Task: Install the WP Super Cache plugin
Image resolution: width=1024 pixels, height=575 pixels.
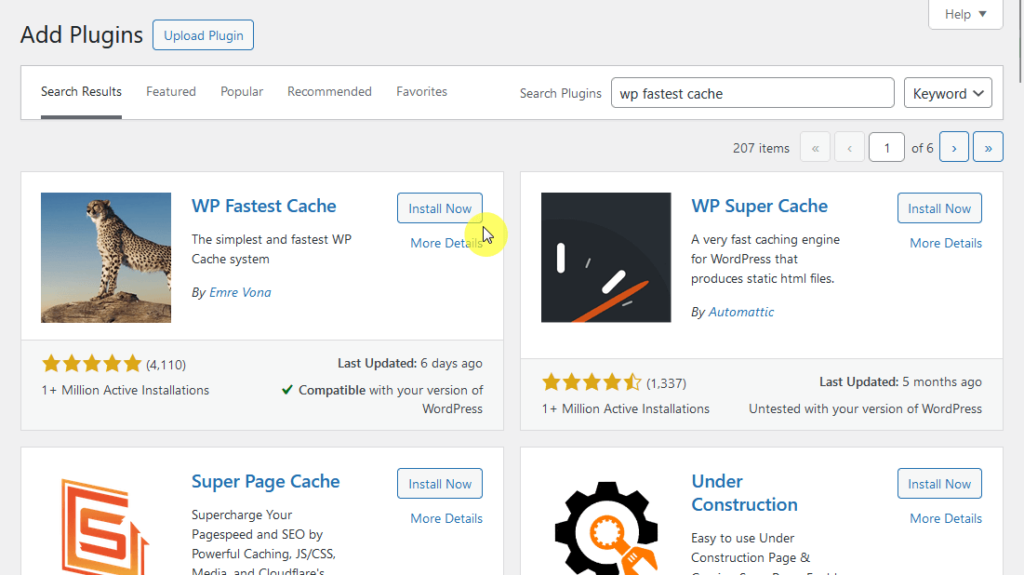Action: pyautogui.click(x=939, y=208)
